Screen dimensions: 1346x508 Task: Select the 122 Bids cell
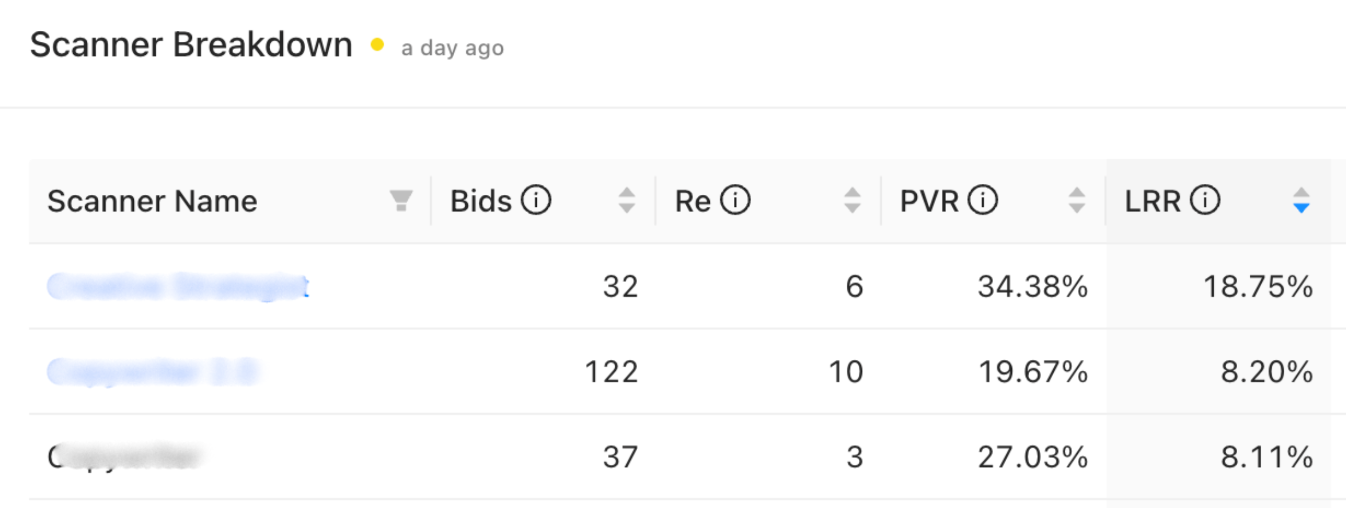tap(611, 373)
